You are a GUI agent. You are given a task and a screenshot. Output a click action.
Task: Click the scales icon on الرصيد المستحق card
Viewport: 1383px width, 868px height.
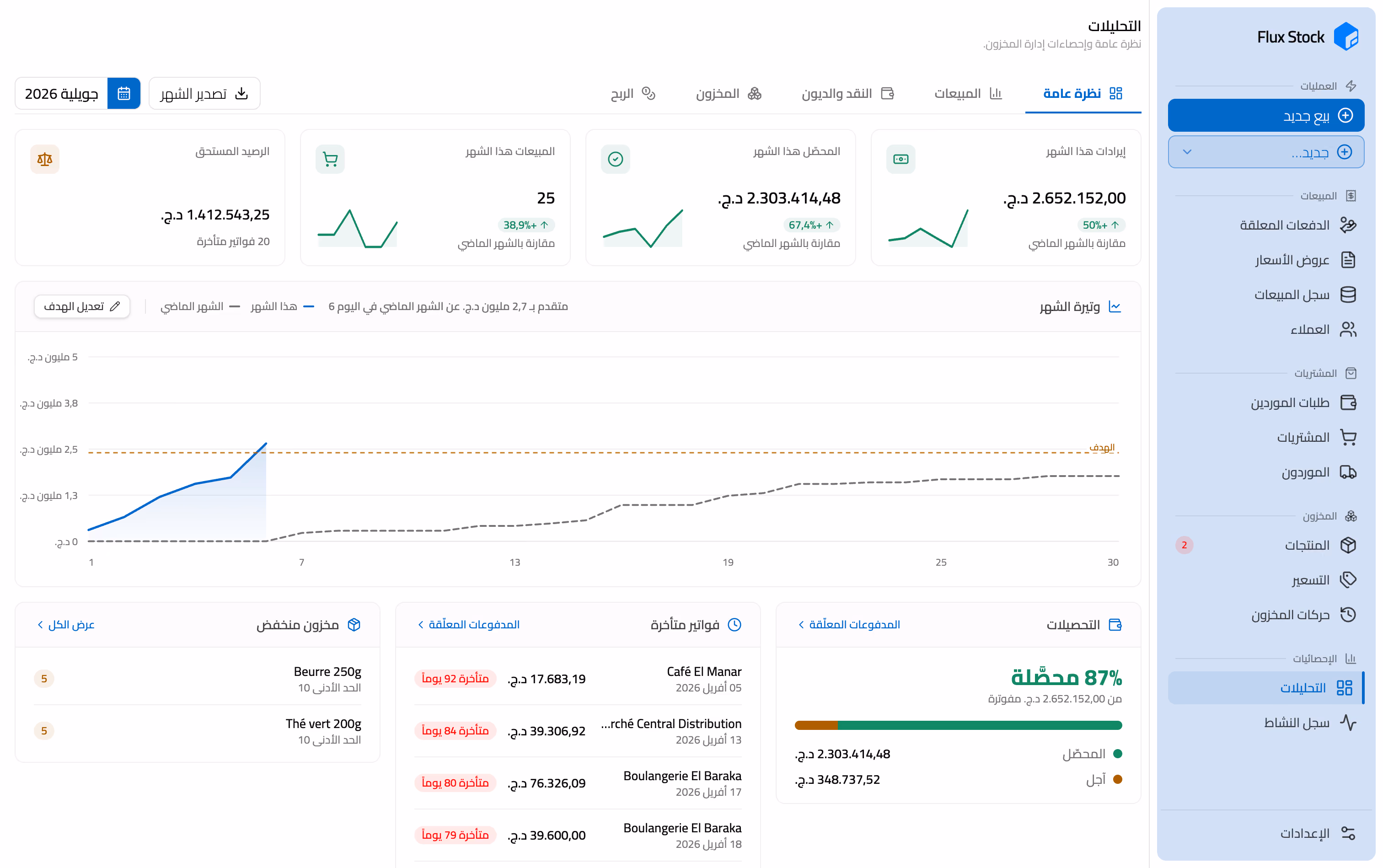44,159
